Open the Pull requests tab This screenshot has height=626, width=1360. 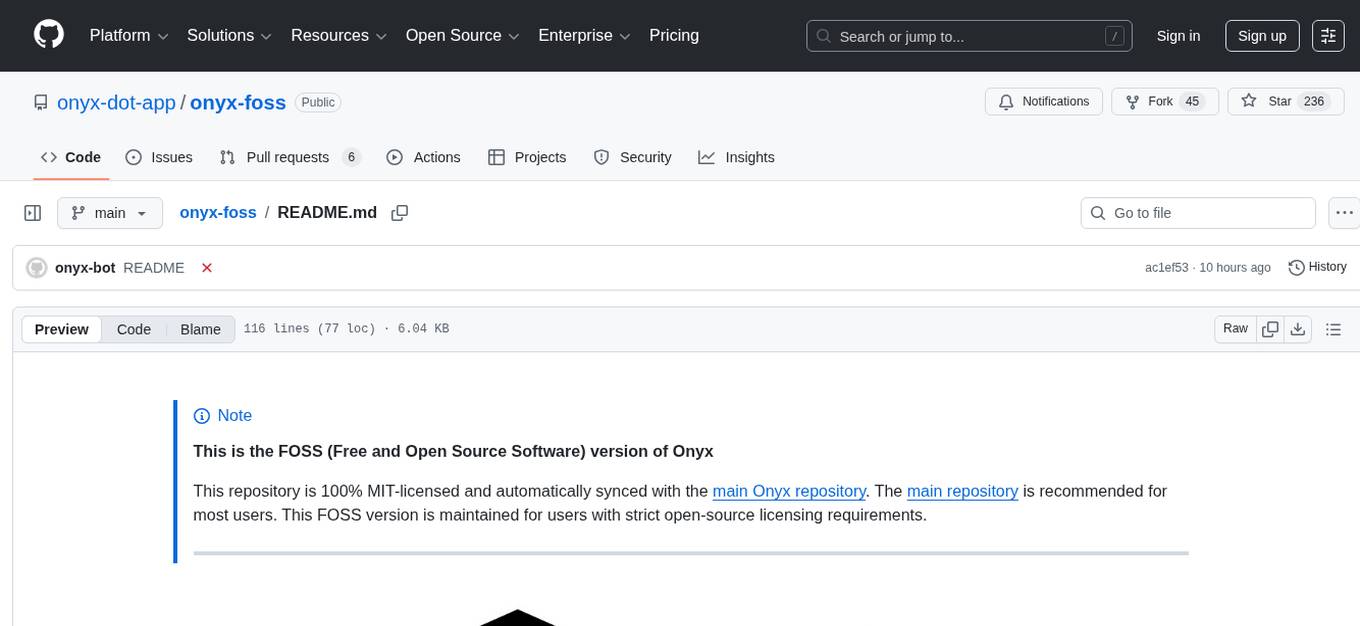pyautogui.click(x=286, y=157)
